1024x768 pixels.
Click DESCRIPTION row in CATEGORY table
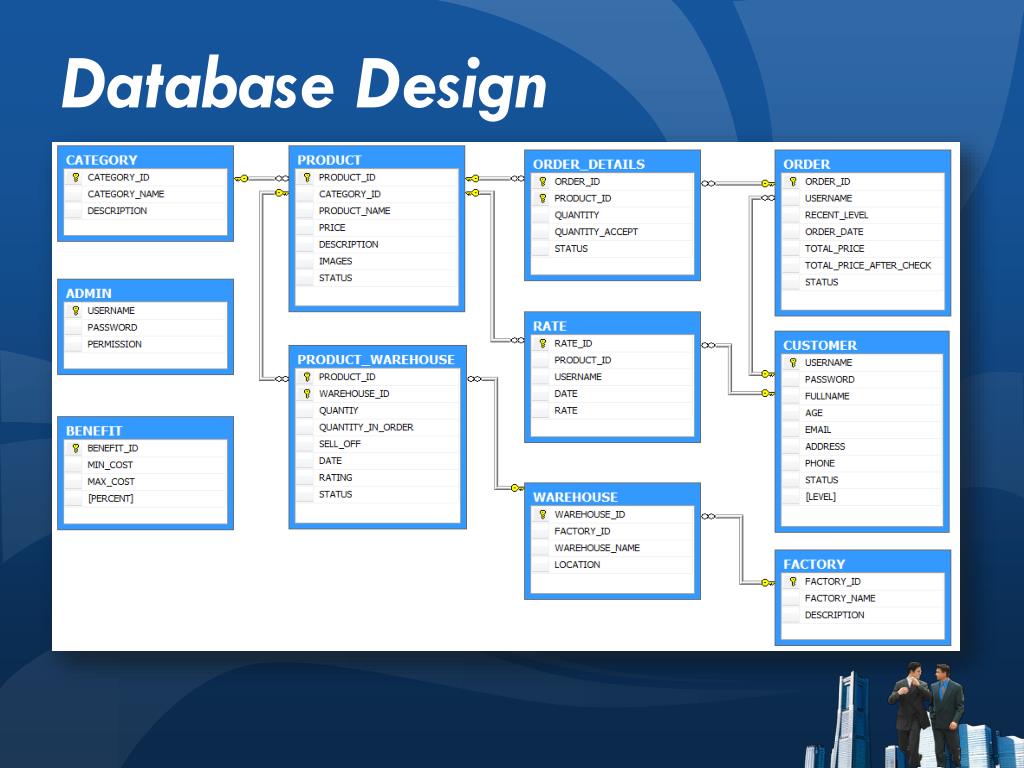point(146,211)
